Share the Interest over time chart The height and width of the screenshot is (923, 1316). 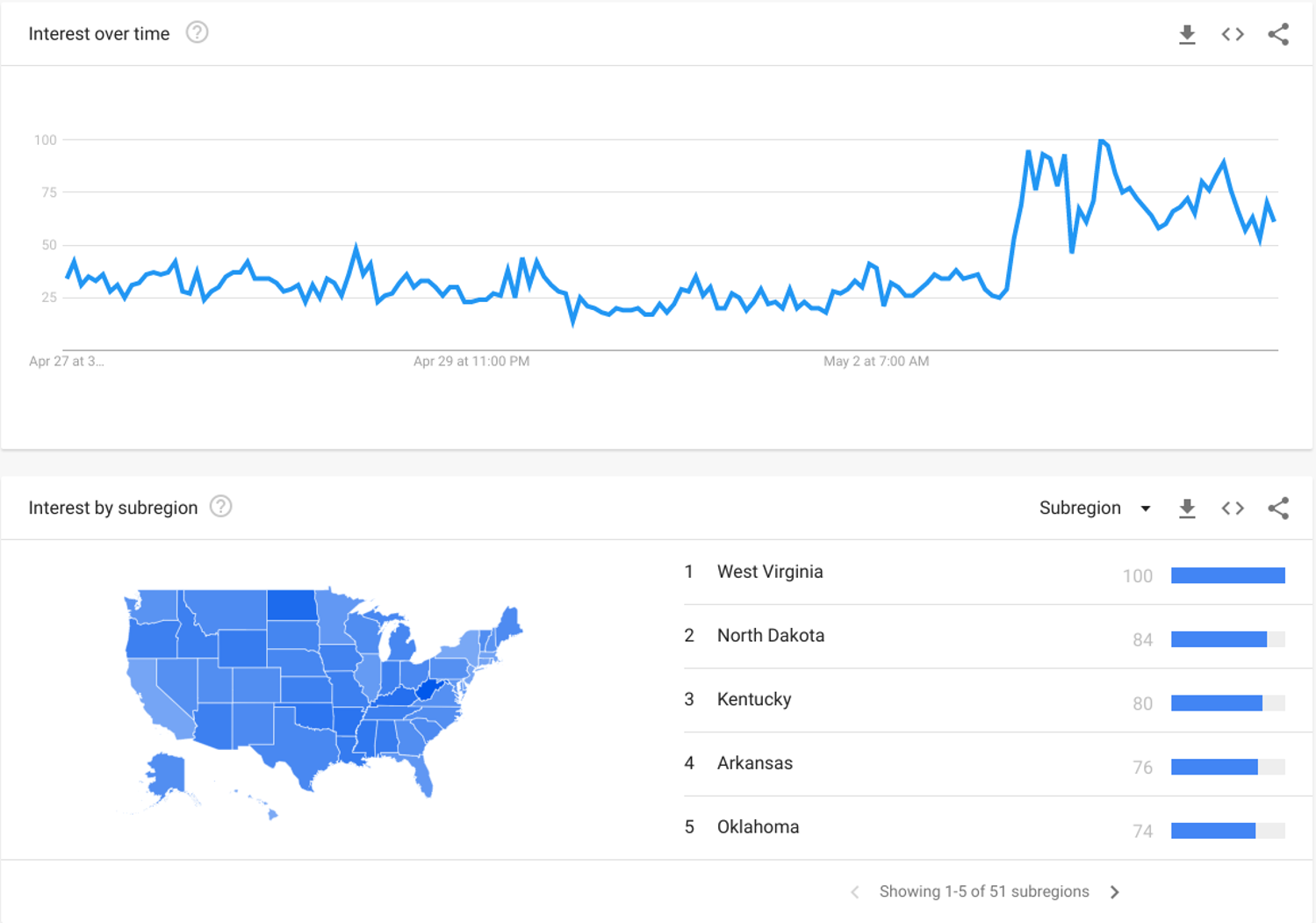pyautogui.click(x=1278, y=34)
